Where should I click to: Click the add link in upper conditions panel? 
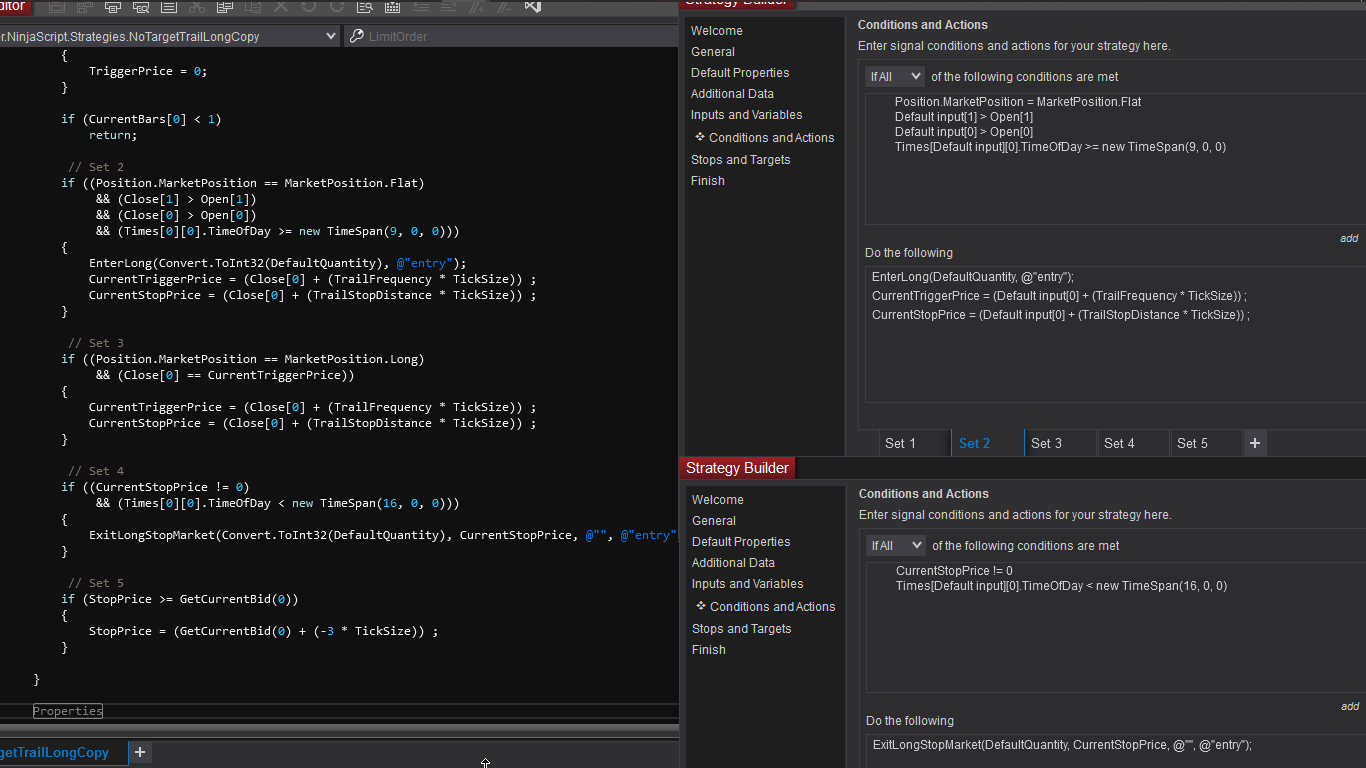1349,238
